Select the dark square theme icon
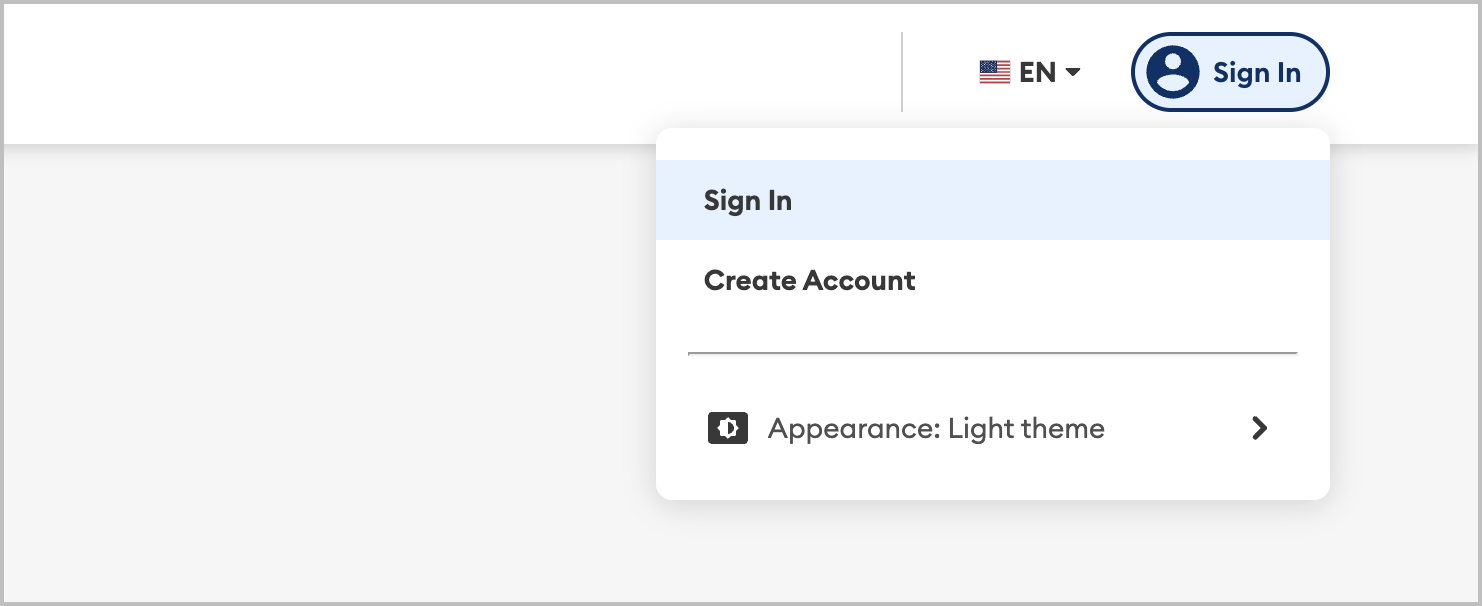 tap(727, 428)
